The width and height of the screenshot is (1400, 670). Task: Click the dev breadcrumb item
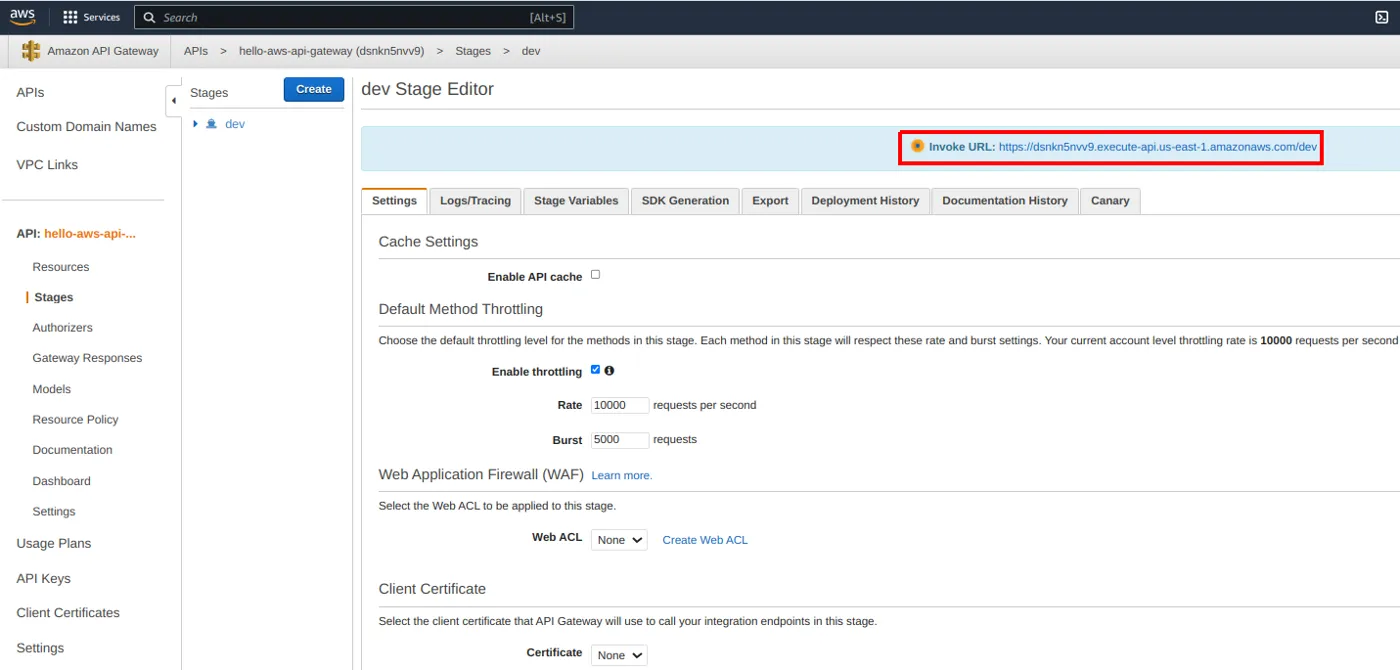click(x=531, y=51)
